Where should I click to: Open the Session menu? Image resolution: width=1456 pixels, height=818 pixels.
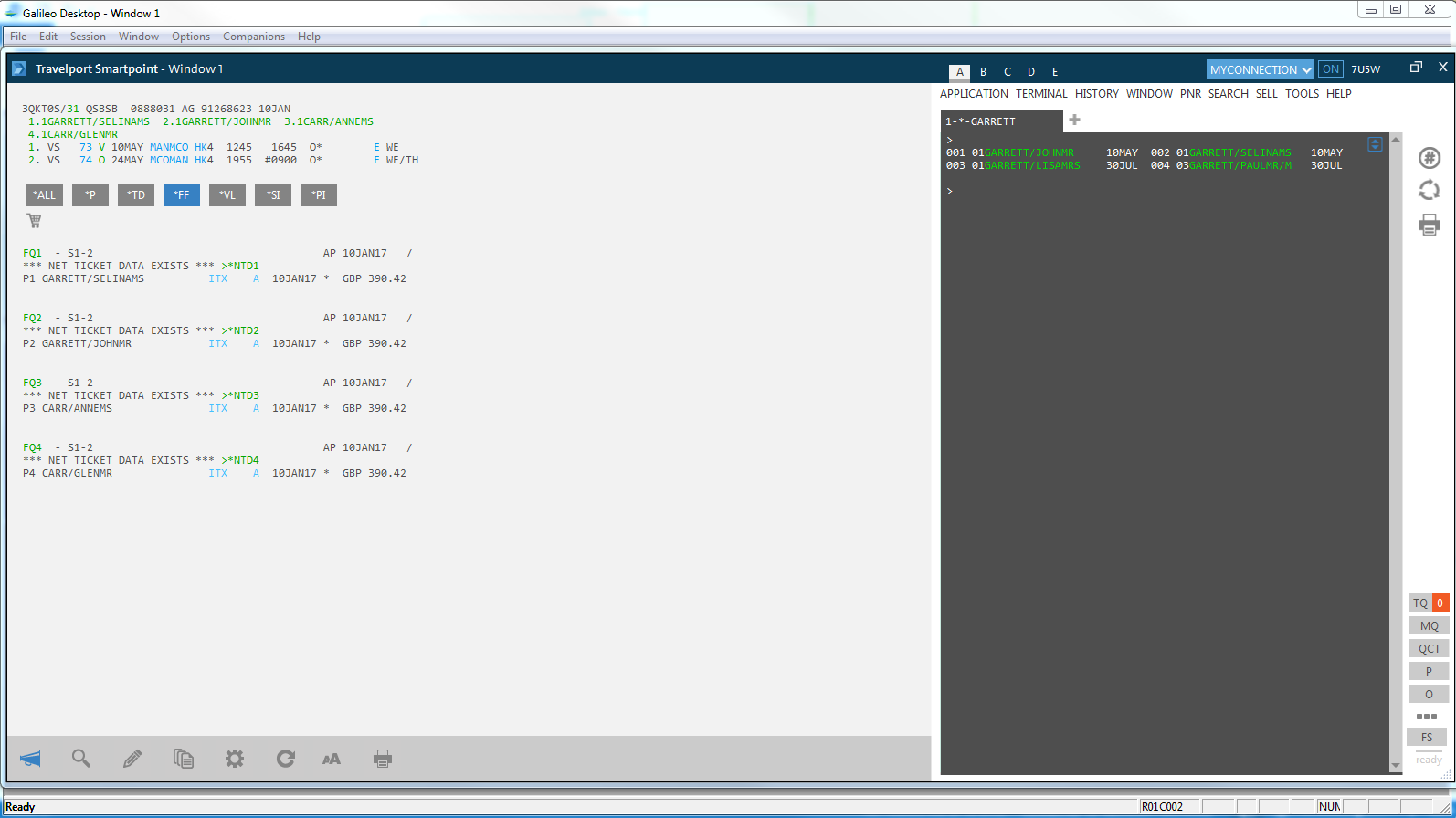coord(88,37)
